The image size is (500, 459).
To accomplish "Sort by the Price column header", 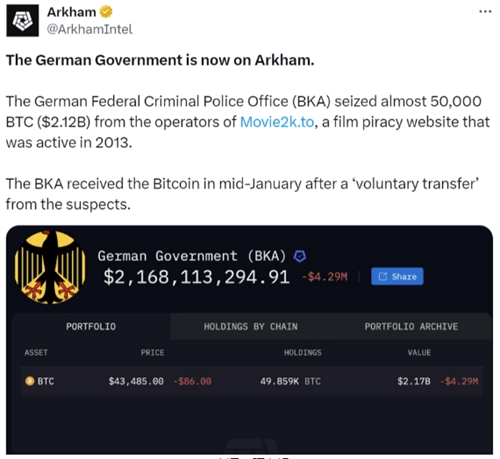I will [x=152, y=352].
